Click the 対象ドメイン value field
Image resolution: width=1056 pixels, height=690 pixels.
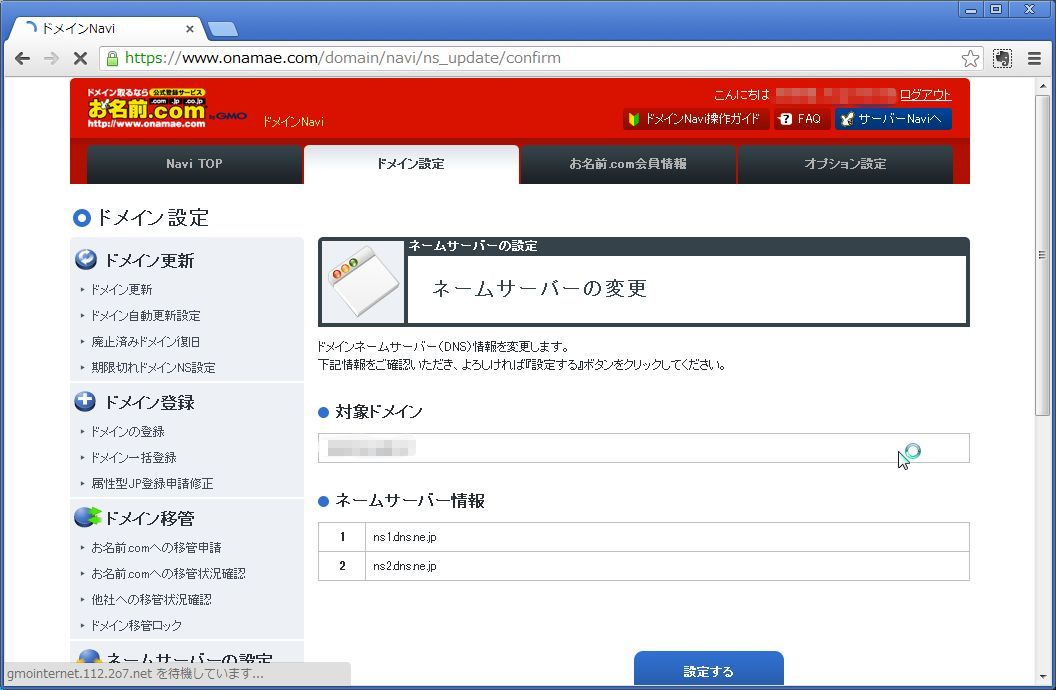click(x=643, y=448)
